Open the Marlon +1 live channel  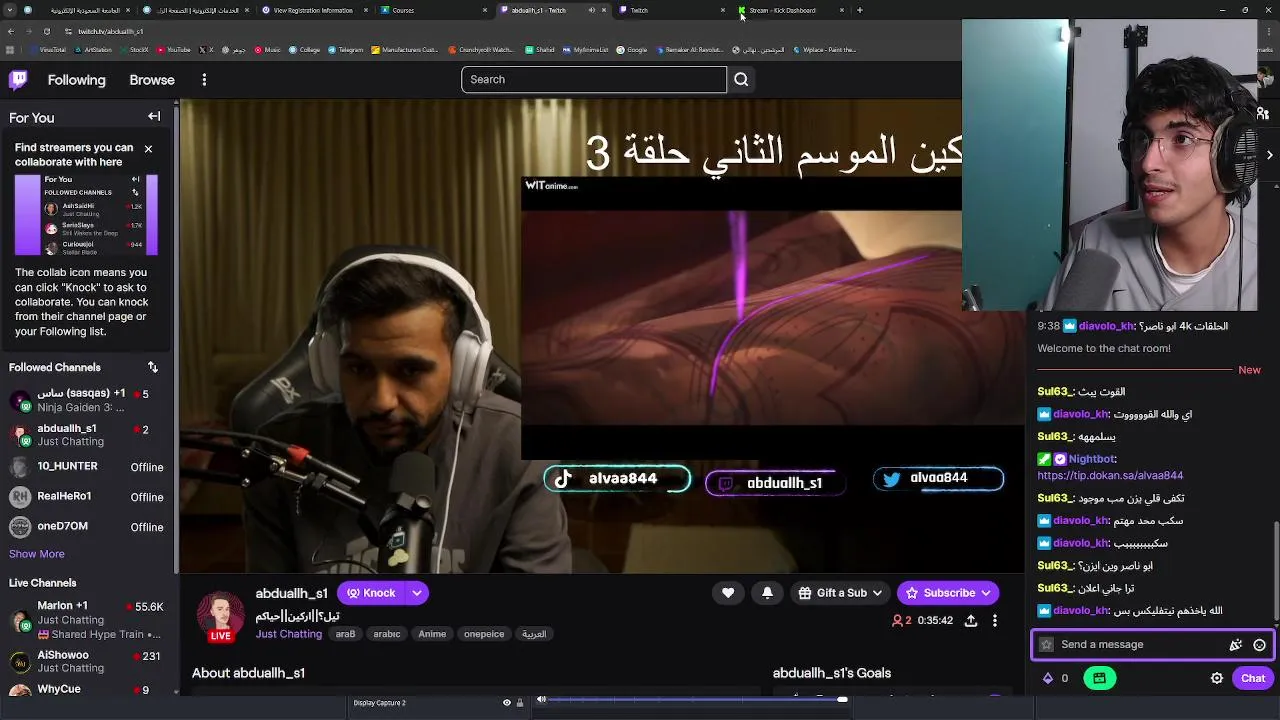[87, 620]
